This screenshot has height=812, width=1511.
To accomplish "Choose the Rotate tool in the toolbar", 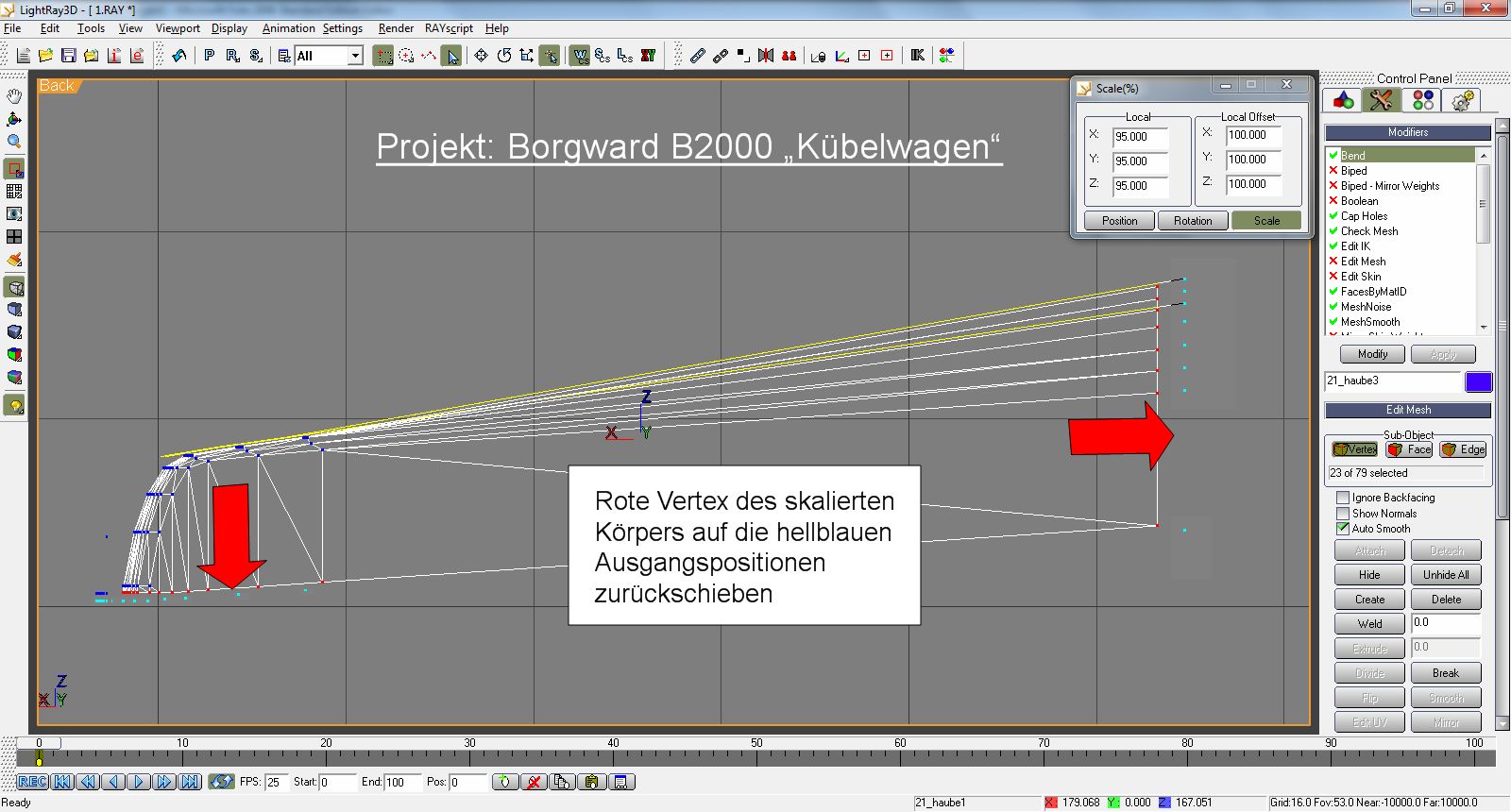I will [503, 56].
